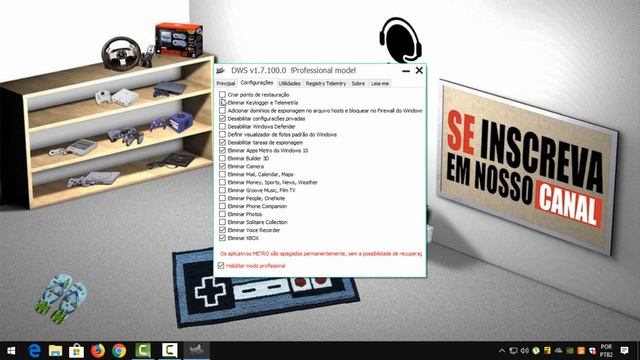This screenshot has height=360, width=640.
Task: Disable Habilitar modo profesional checkbox
Action: tap(221, 266)
